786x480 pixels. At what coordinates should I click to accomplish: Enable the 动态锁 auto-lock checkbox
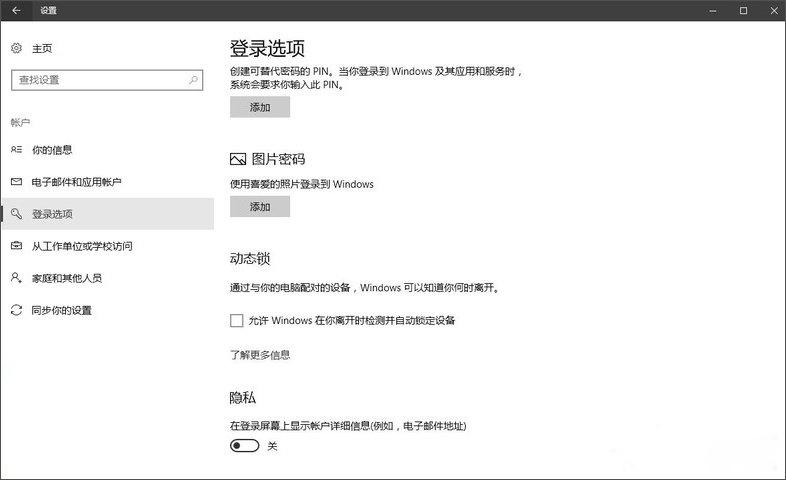coord(237,320)
